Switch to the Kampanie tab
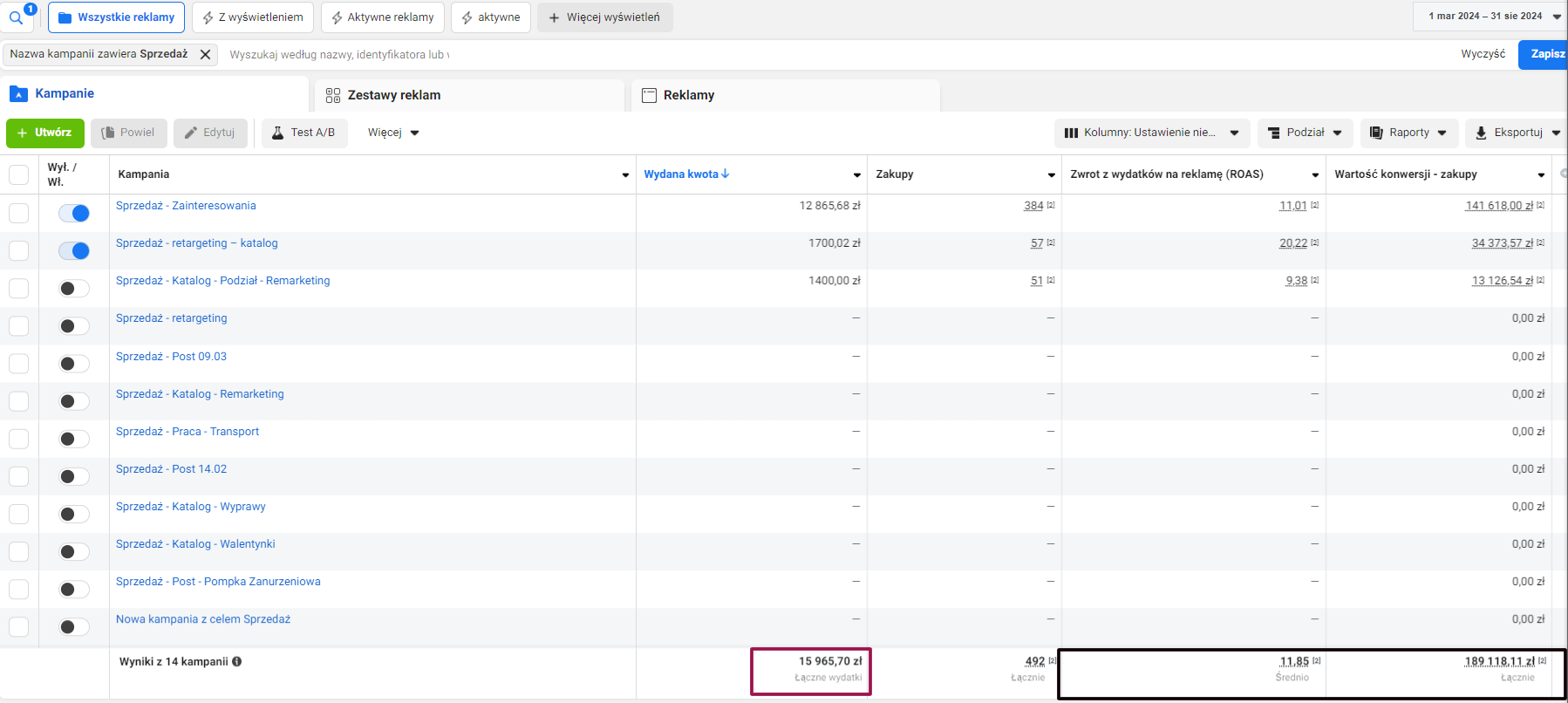 (x=154, y=94)
